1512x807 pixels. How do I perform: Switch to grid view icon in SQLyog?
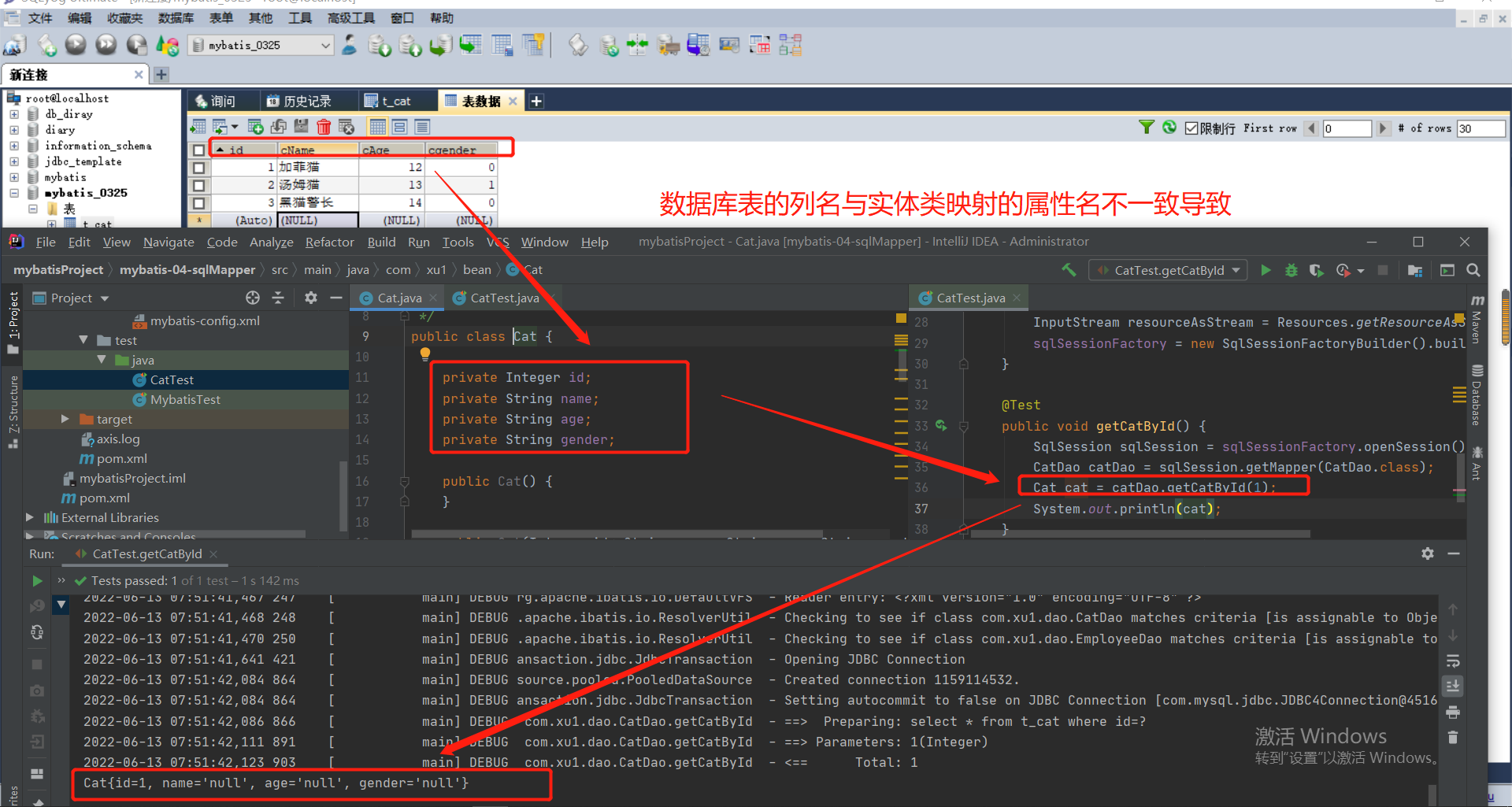[377, 127]
